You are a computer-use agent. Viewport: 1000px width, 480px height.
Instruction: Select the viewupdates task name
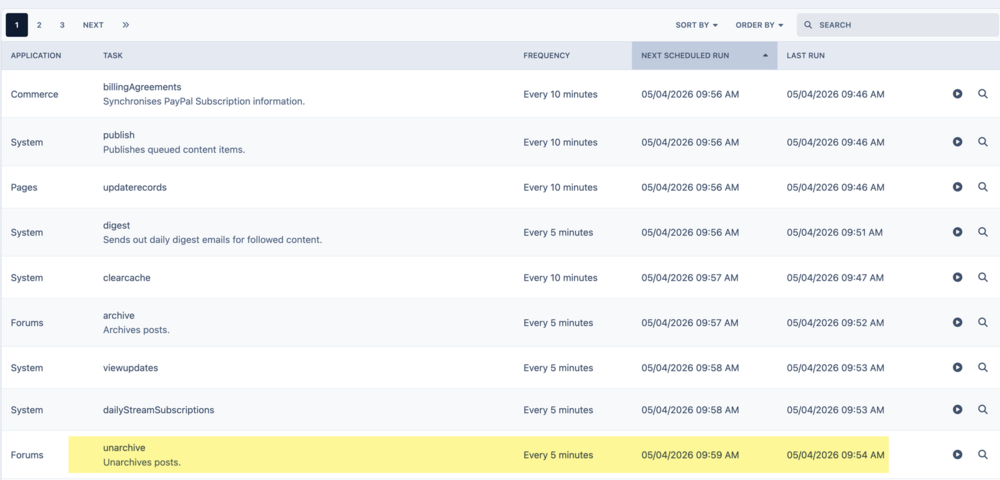point(130,368)
